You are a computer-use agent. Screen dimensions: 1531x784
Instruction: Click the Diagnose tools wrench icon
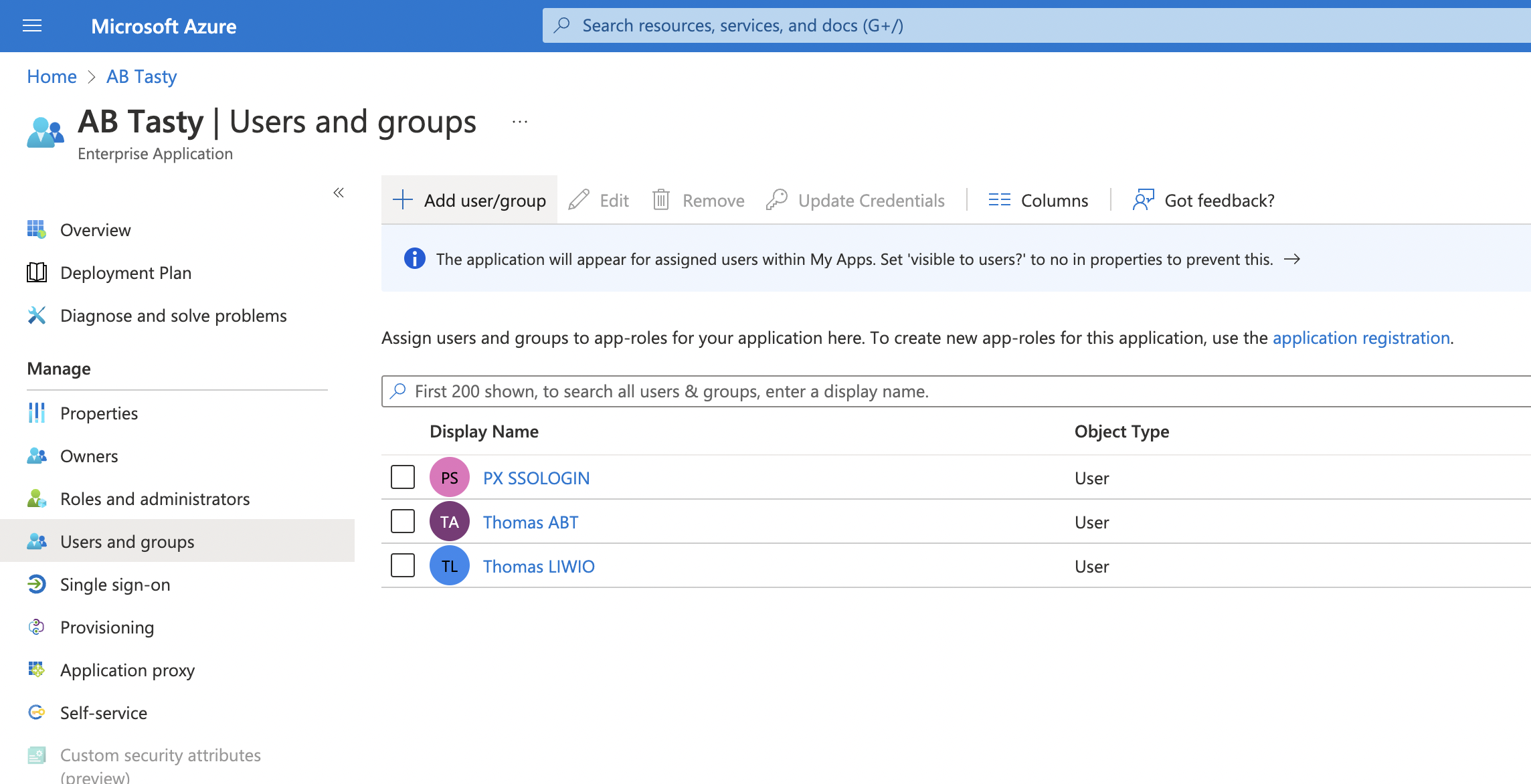point(37,315)
